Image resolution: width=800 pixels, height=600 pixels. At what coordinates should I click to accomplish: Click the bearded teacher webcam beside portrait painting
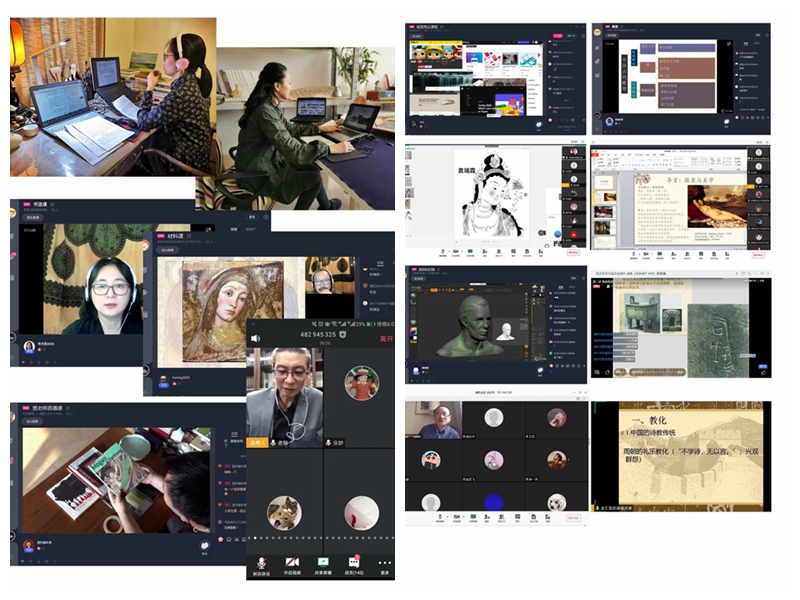[324, 282]
